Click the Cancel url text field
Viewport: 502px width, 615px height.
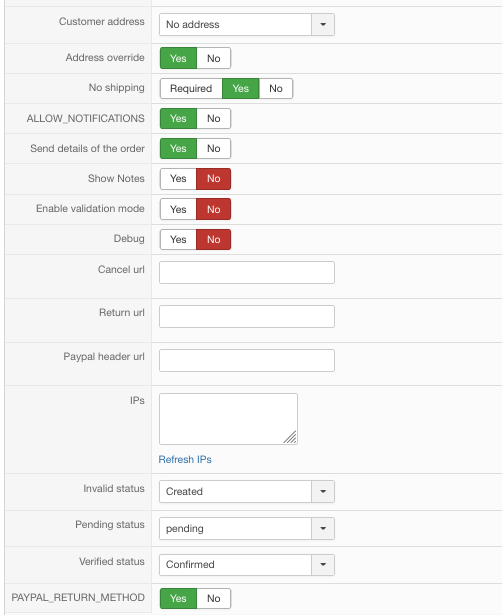click(247, 272)
